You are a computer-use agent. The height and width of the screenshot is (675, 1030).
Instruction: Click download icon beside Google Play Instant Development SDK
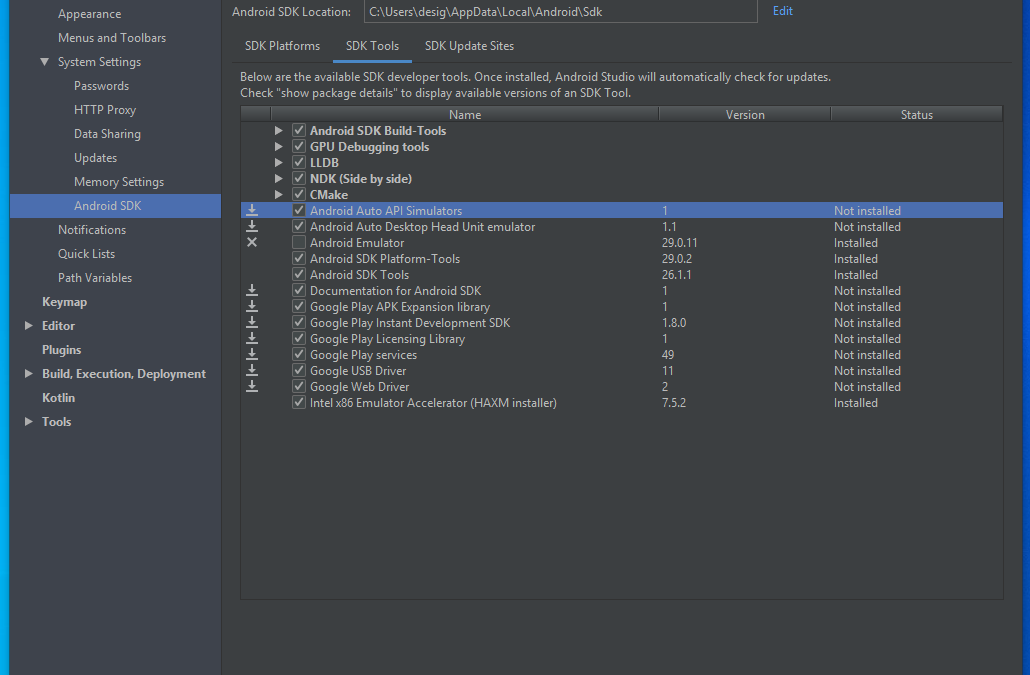tap(252, 322)
